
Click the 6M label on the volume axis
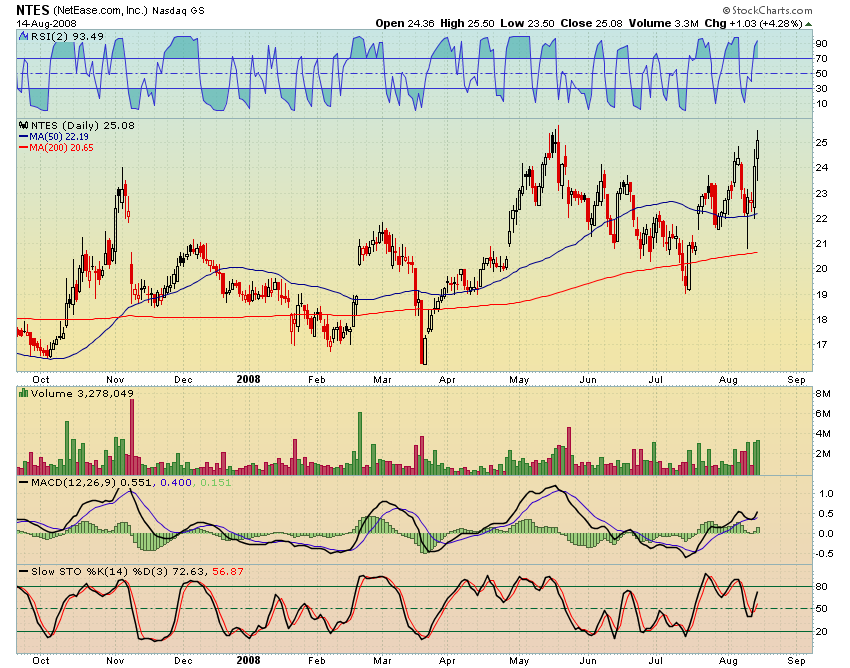[x=823, y=414]
